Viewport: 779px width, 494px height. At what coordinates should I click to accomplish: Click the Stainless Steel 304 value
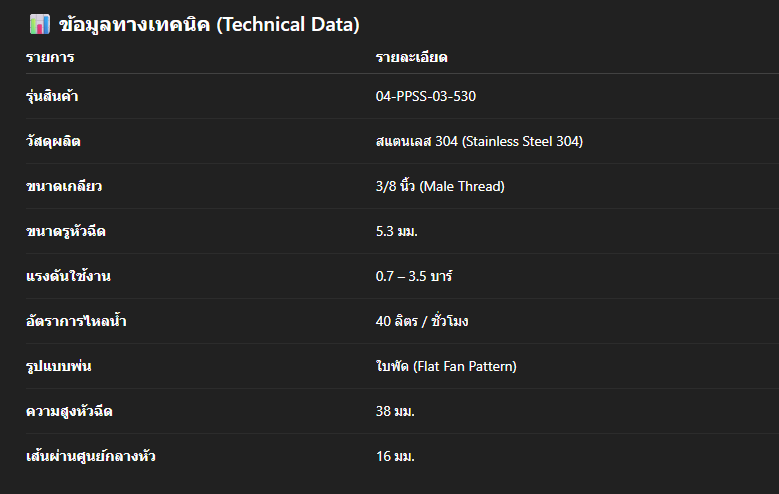pyautogui.click(x=479, y=142)
